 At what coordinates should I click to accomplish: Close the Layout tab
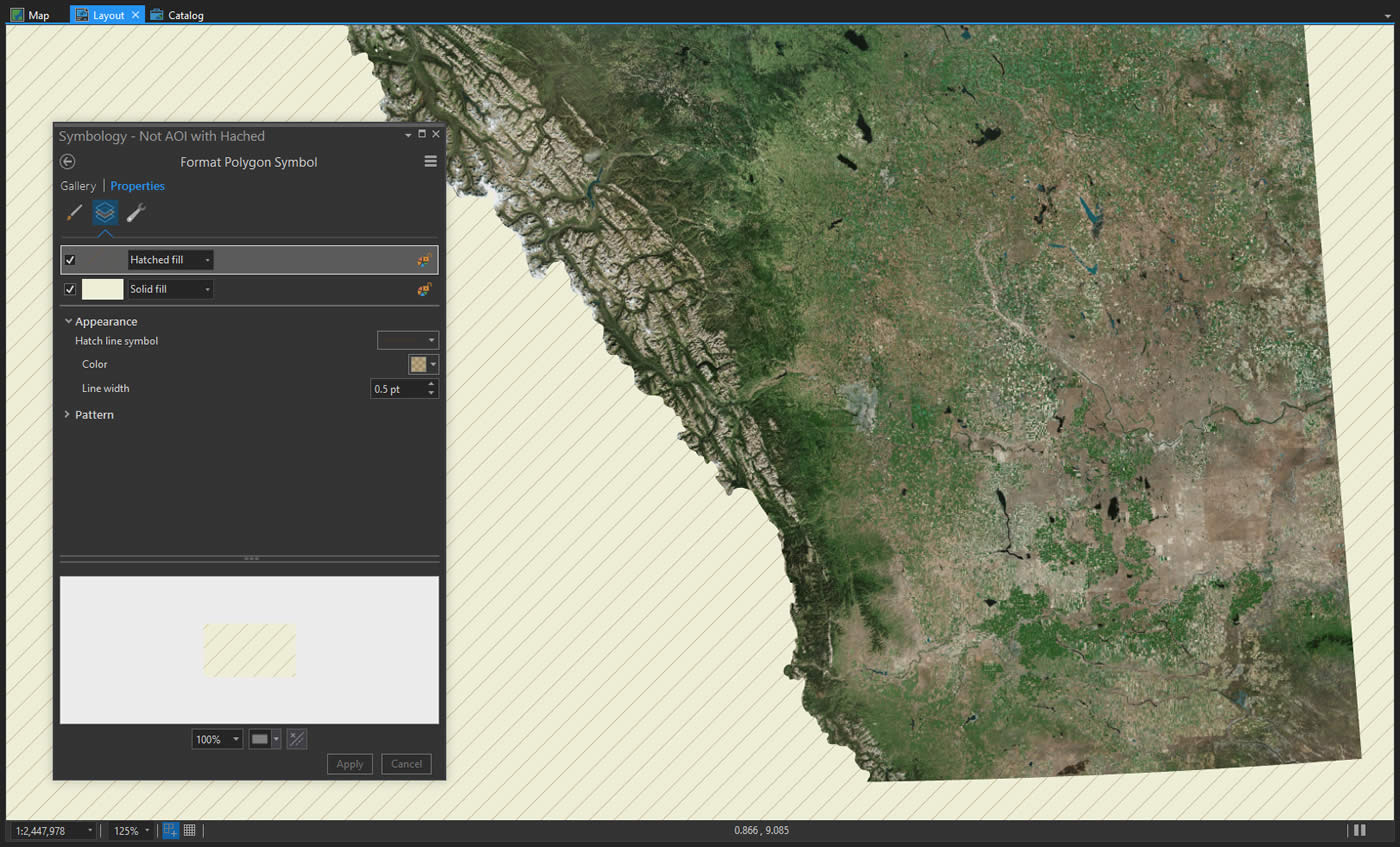click(x=136, y=15)
